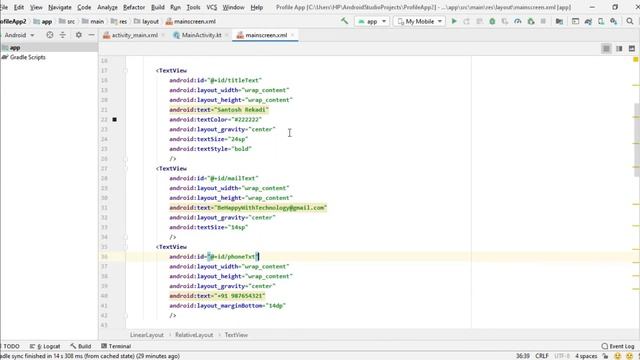640x360 pixels.
Task: Run the app with green play button
Action: tap(454, 21)
